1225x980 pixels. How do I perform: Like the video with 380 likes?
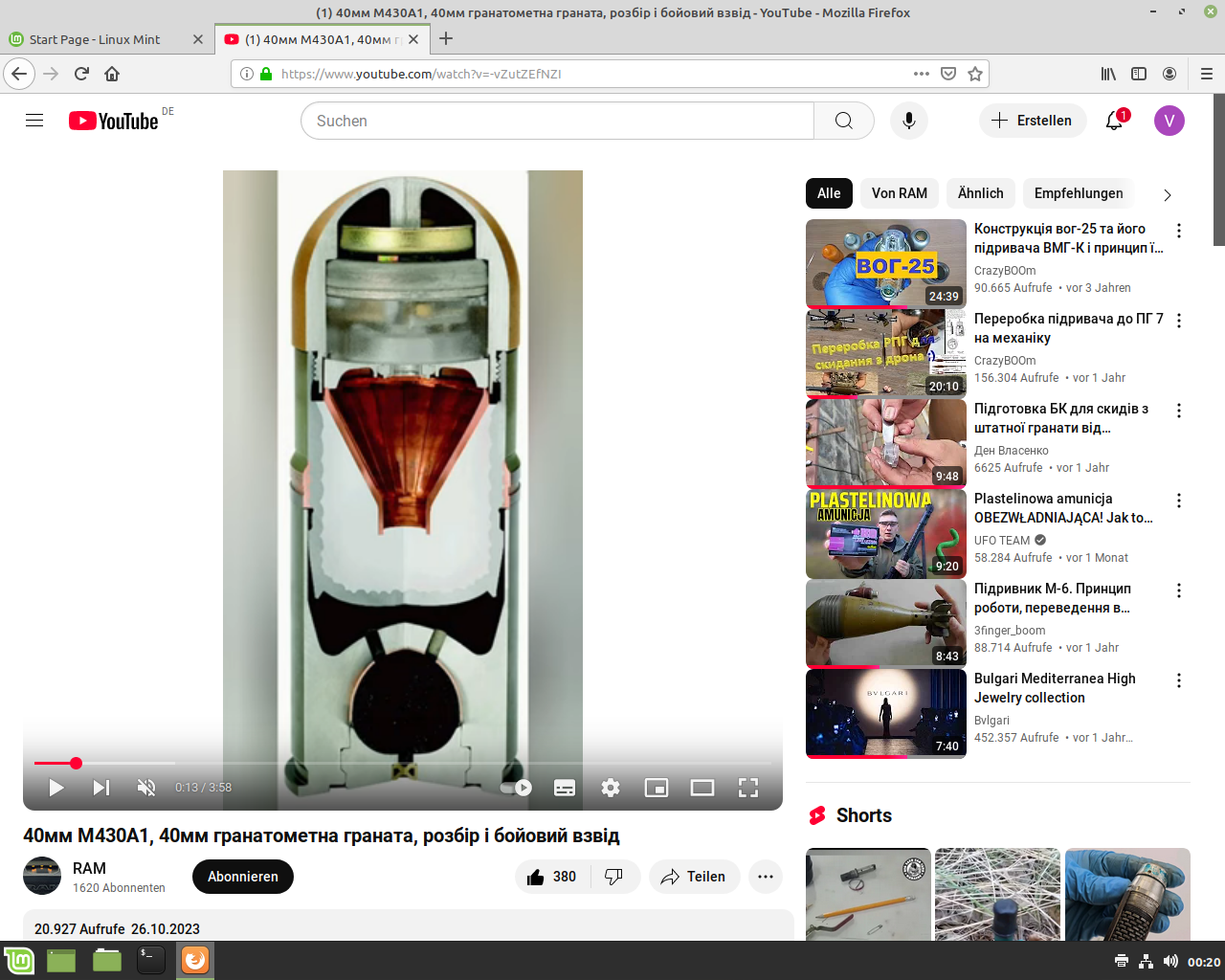pyautogui.click(x=552, y=877)
